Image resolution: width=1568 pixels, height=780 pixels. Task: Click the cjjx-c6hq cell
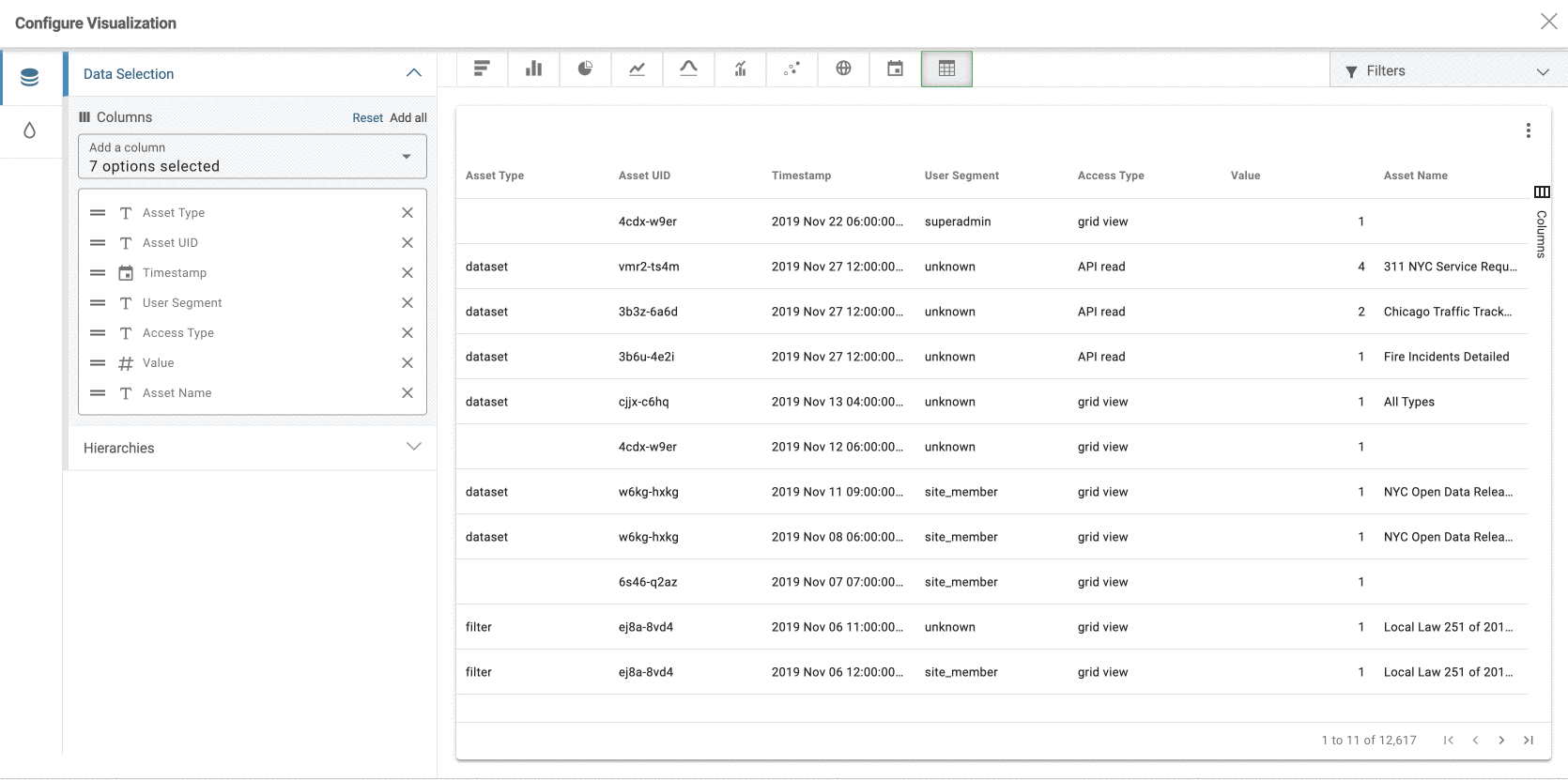click(644, 402)
